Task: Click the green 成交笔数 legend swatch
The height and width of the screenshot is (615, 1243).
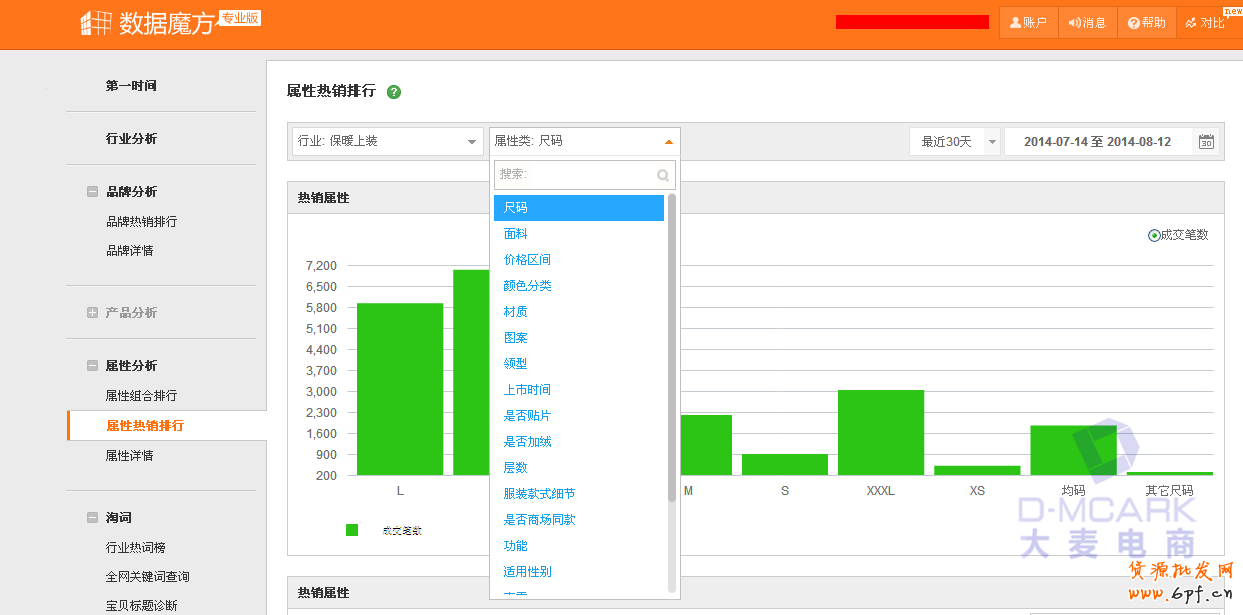Action: coord(352,530)
